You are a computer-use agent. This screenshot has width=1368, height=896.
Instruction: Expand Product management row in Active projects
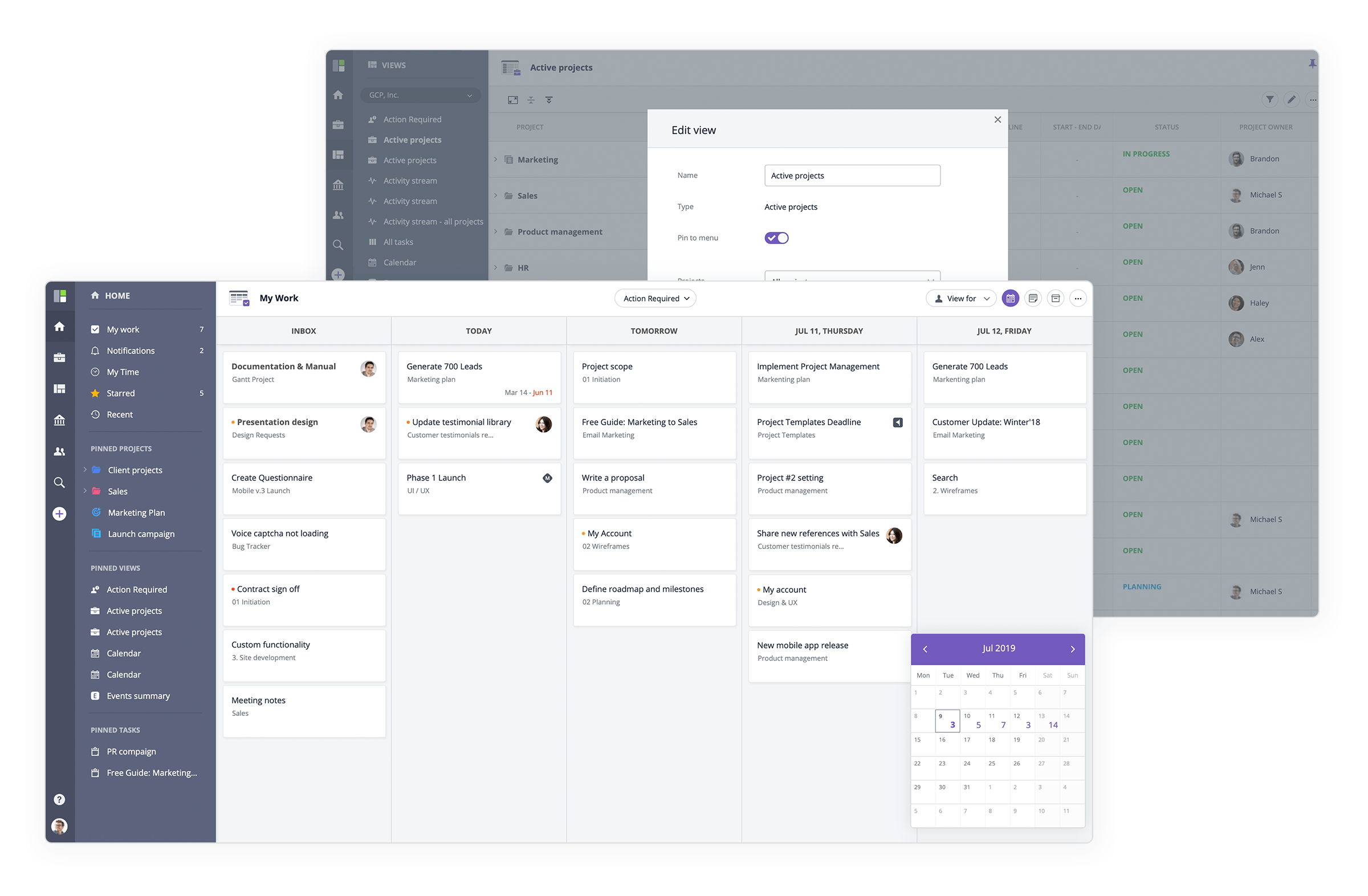[x=495, y=231]
